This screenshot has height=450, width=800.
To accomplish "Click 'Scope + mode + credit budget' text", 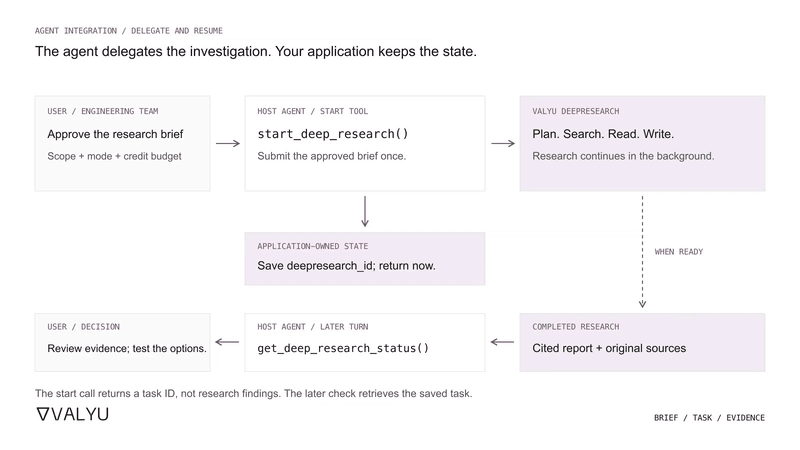I will [x=114, y=156].
